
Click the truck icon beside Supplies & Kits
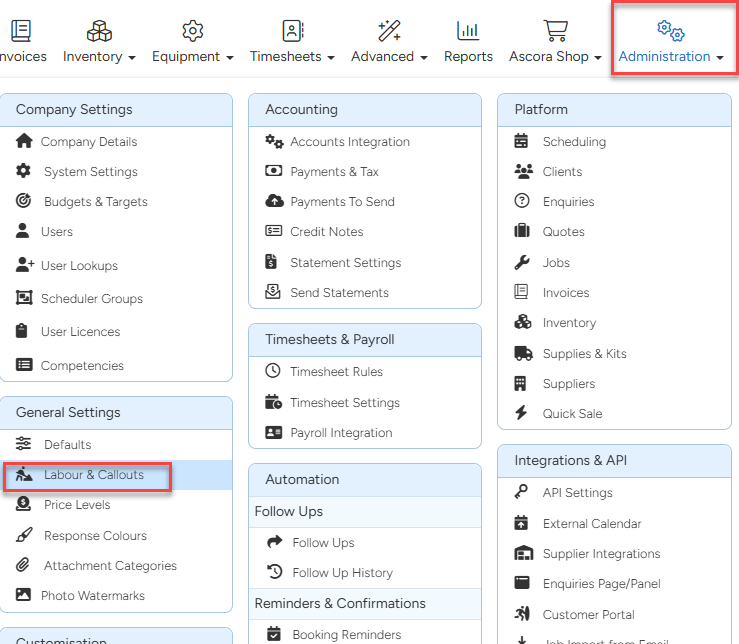point(522,354)
